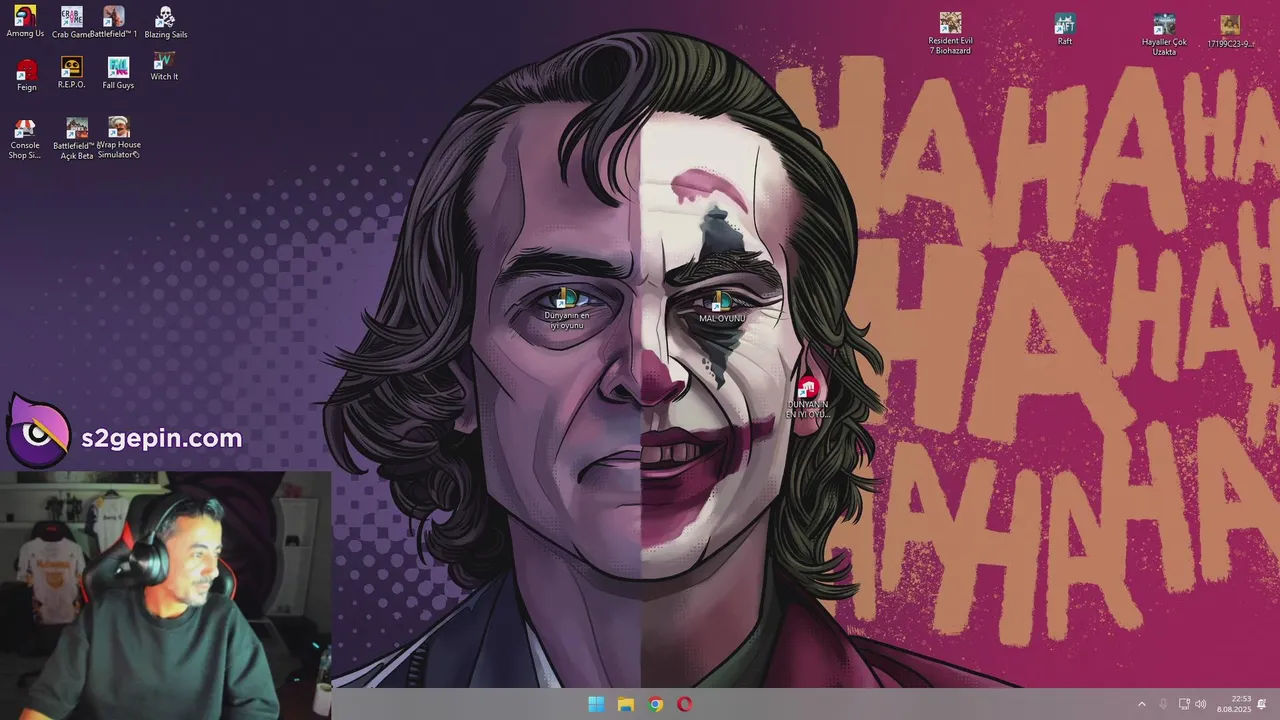
Task: Expand the hidden system tray icons
Action: point(1142,704)
